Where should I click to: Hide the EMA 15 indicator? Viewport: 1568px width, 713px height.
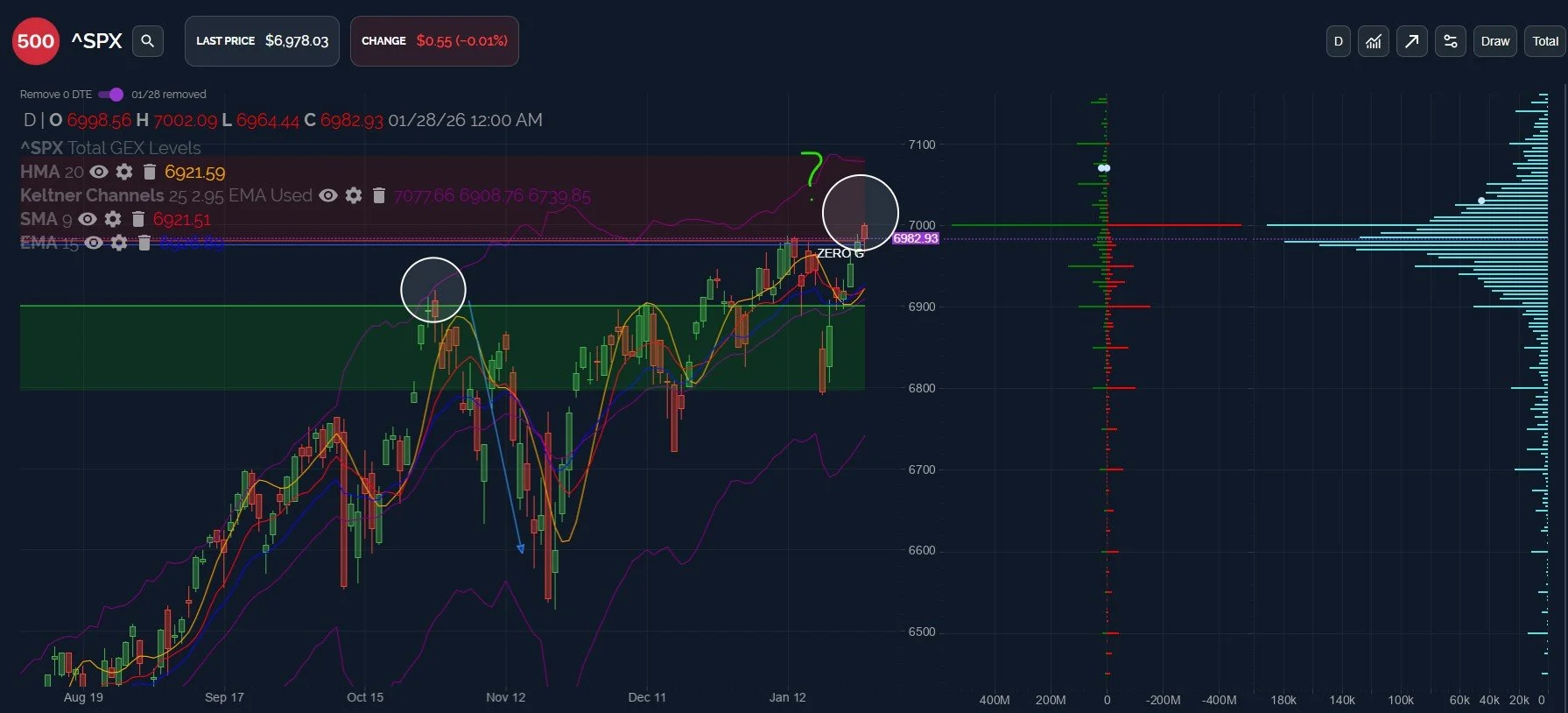tap(94, 243)
